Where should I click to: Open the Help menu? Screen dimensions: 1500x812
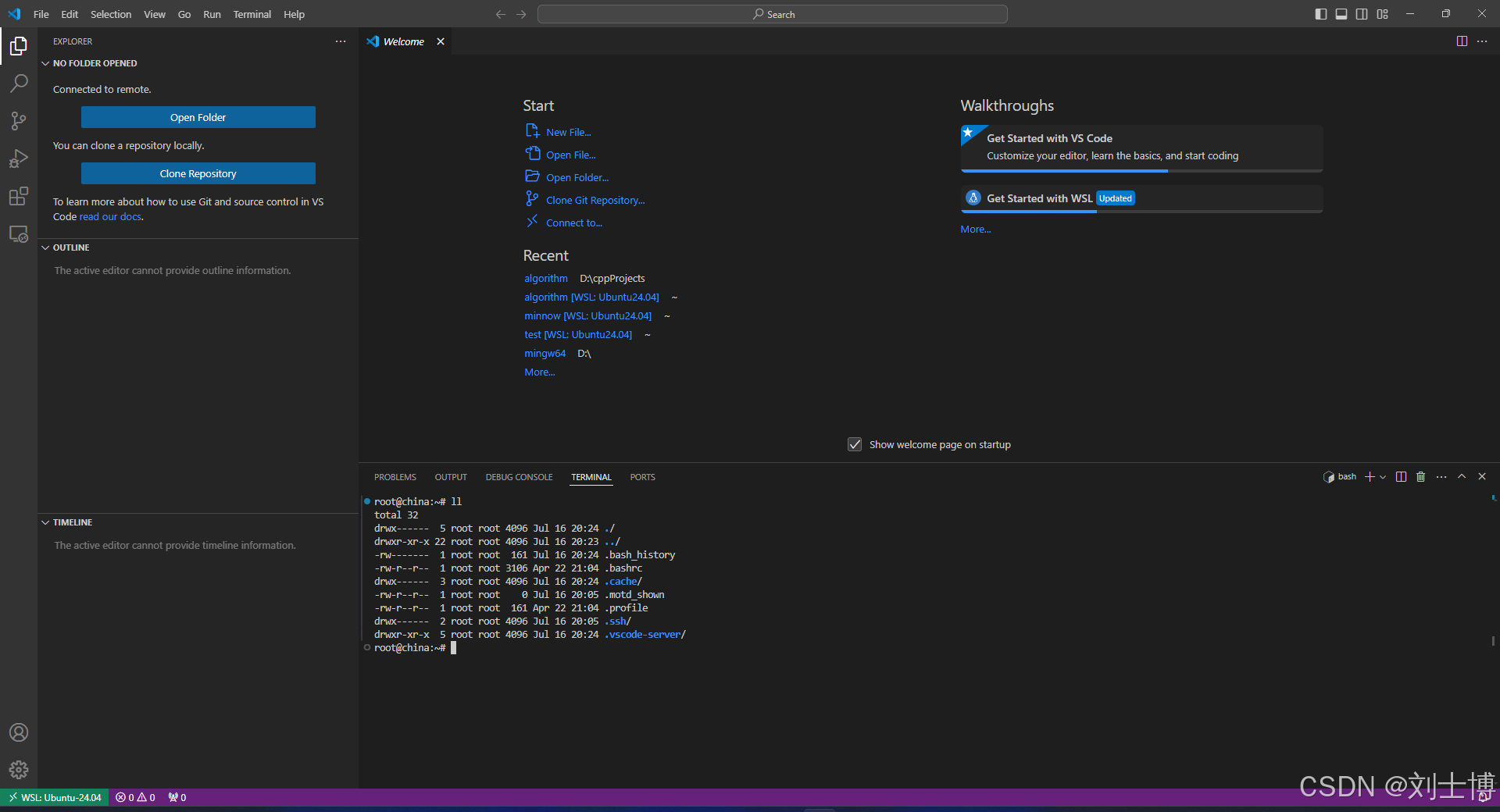tap(294, 14)
